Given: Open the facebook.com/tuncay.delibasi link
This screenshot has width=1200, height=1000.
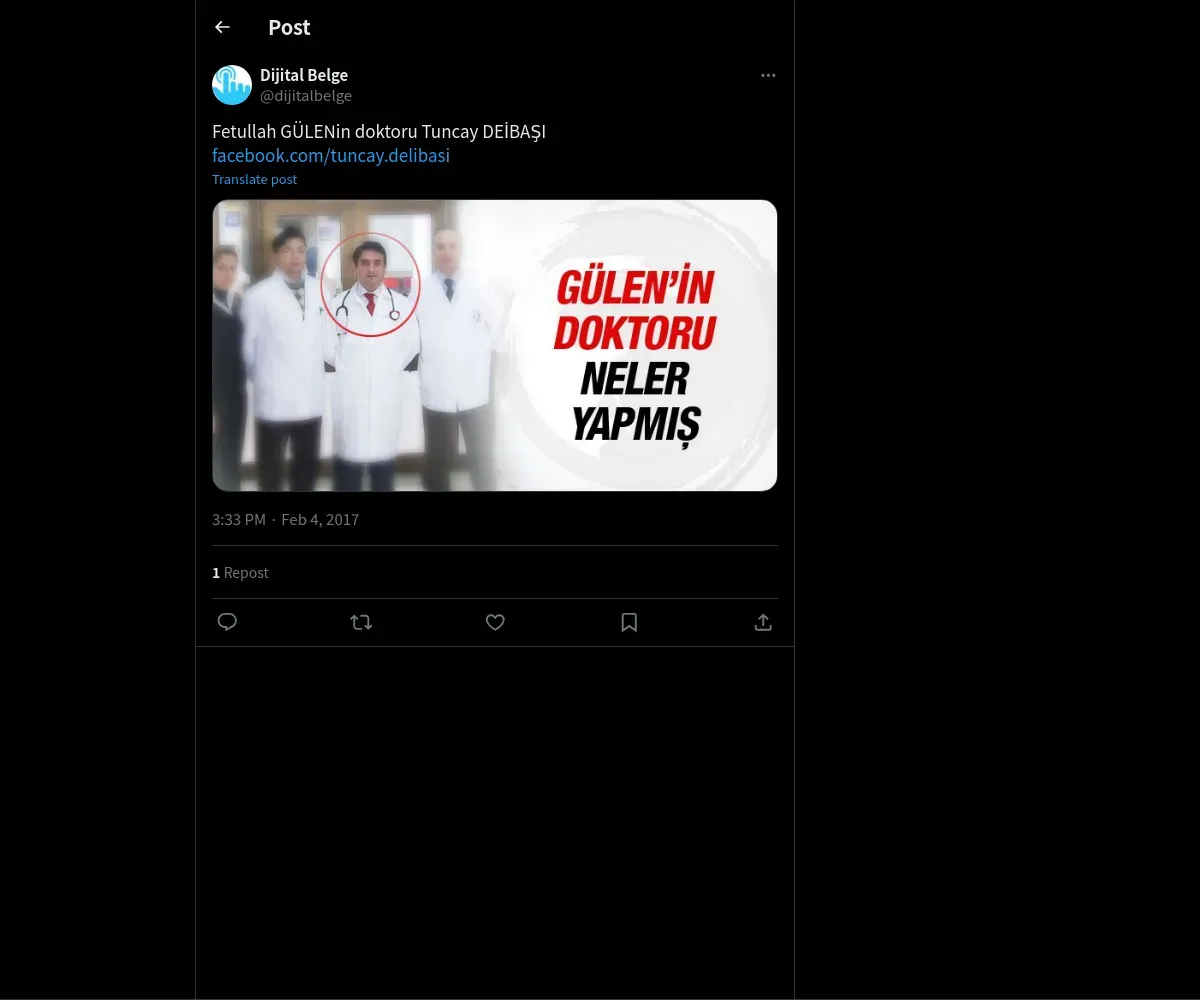Looking at the screenshot, I should click(331, 156).
